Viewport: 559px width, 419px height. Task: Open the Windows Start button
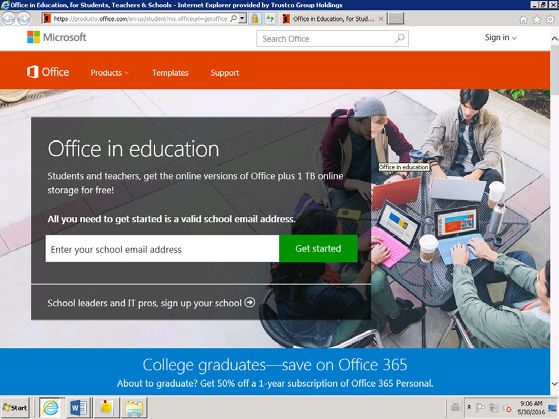click(x=15, y=407)
